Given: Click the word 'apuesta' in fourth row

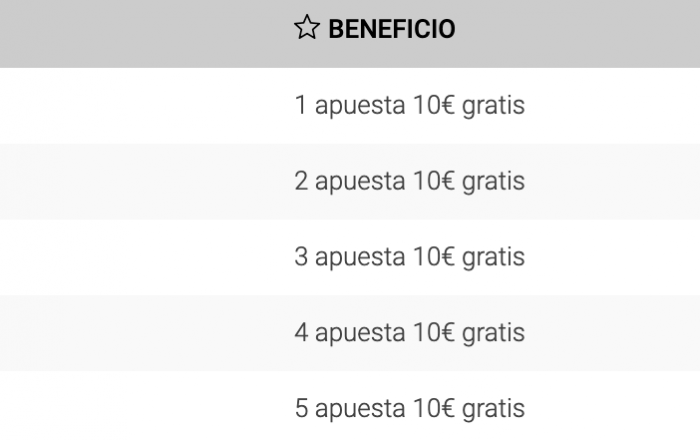Looking at the screenshot, I should point(360,335).
